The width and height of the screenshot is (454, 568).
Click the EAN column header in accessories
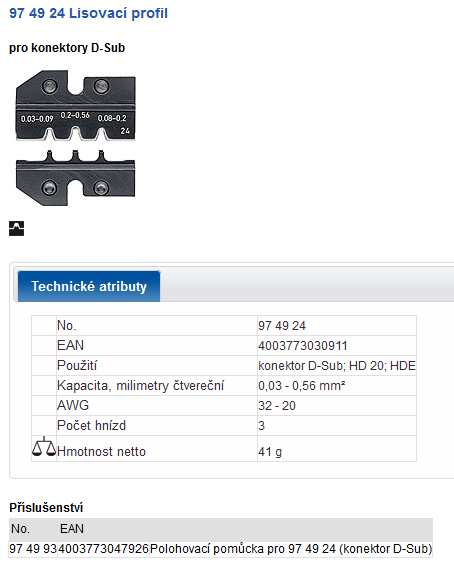click(x=72, y=529)
